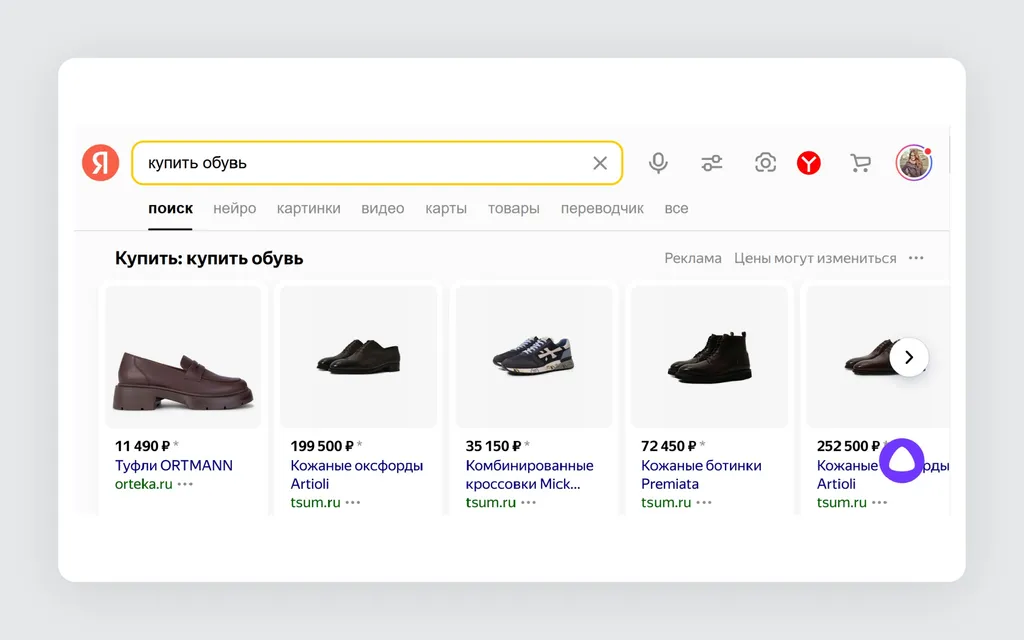Open search settings sliders icon

[712, 163]
